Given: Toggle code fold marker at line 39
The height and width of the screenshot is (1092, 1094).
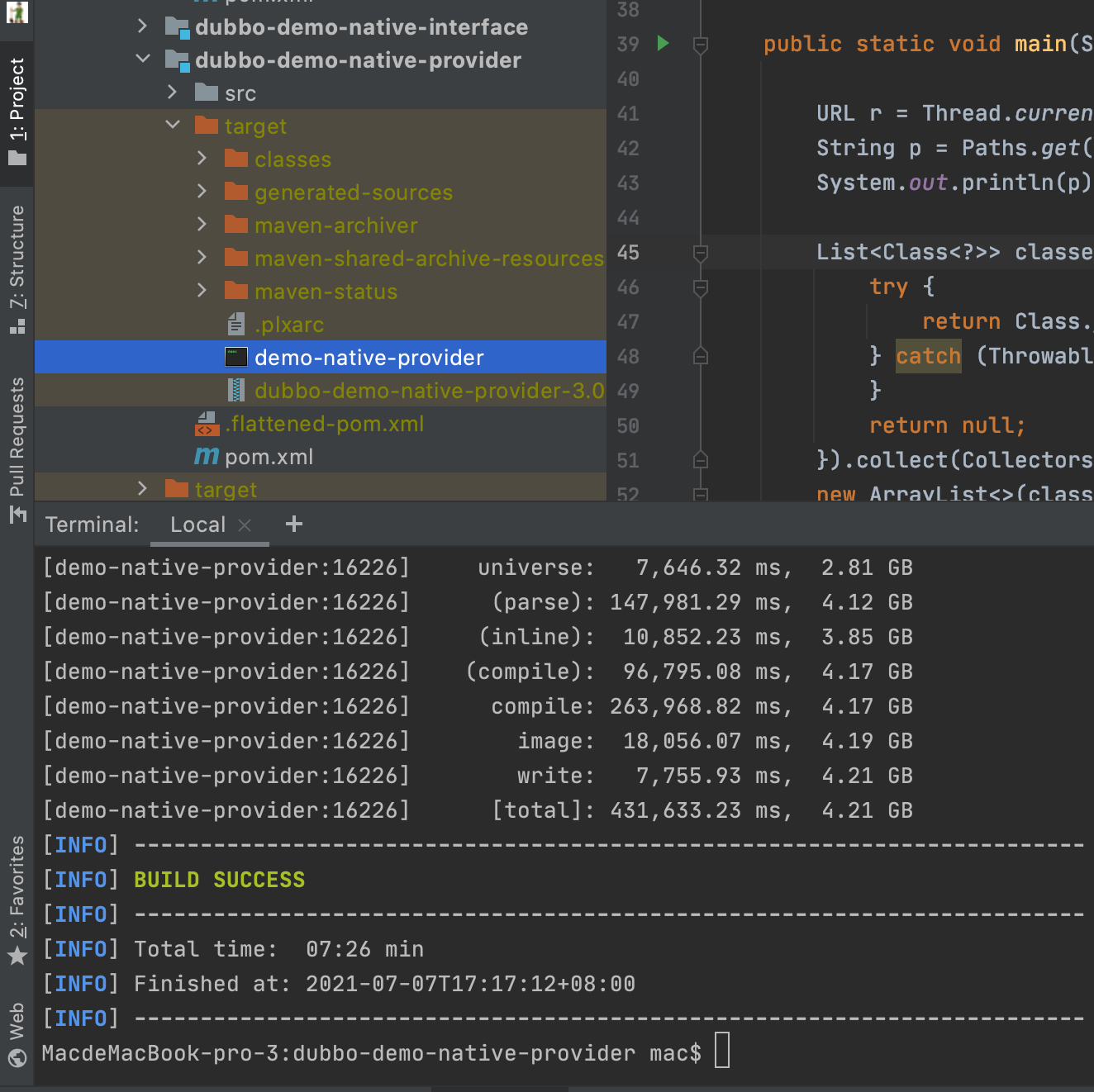Looking at the screenshot, I should point(701,45).
